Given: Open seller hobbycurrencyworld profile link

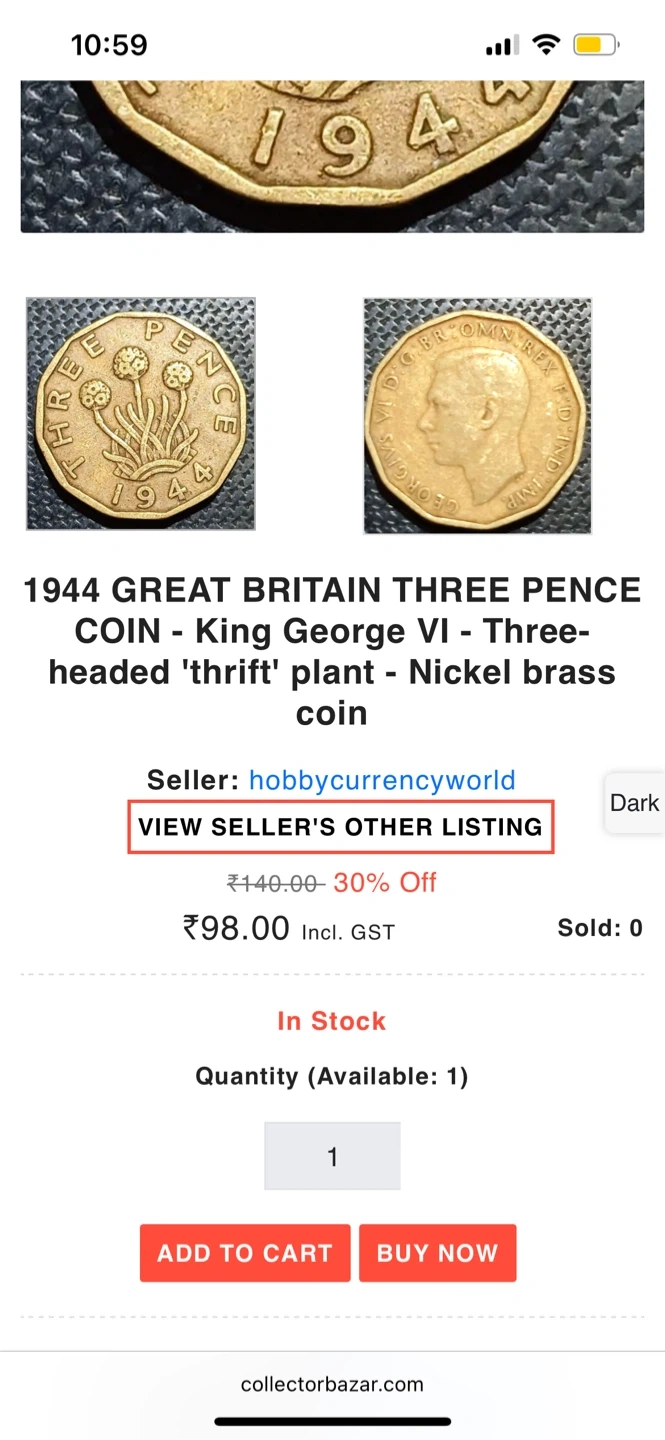Looking at the screenshot, I should coord(382,780).
